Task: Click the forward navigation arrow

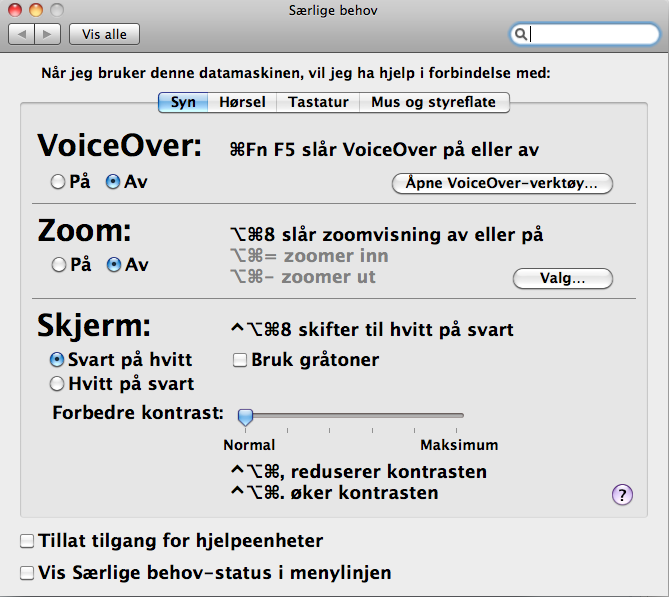Action: point(47,34)
